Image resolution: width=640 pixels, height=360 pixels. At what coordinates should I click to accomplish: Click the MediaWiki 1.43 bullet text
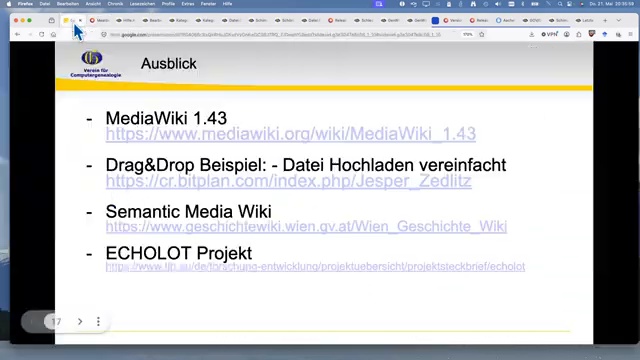[x=166, y=118]
